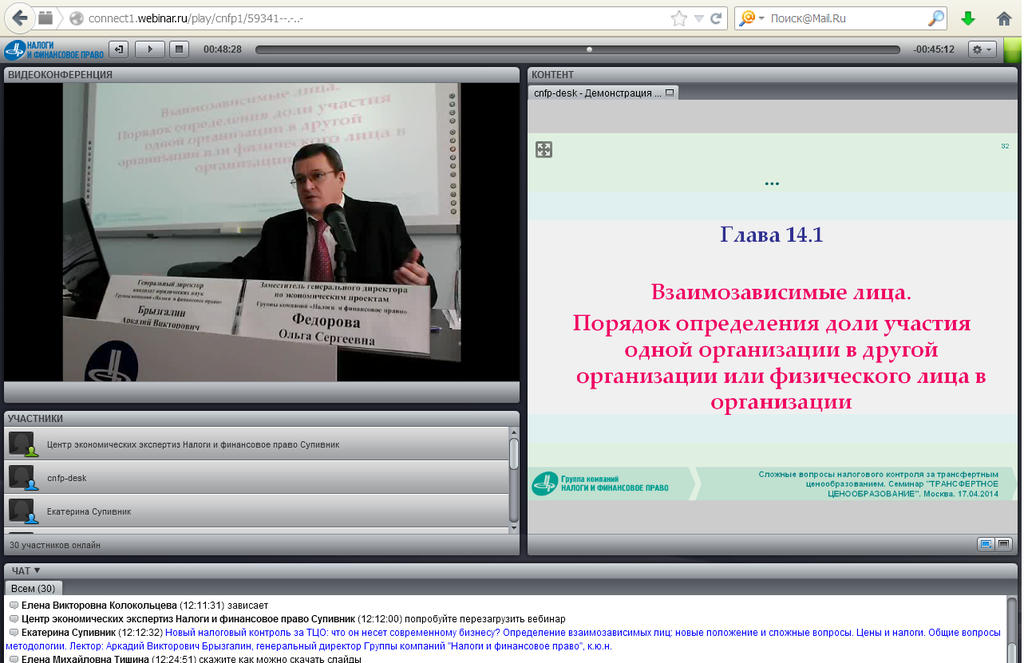
Task: Click the Поиск@Mail.Ru search field
Action: (845, 18)
